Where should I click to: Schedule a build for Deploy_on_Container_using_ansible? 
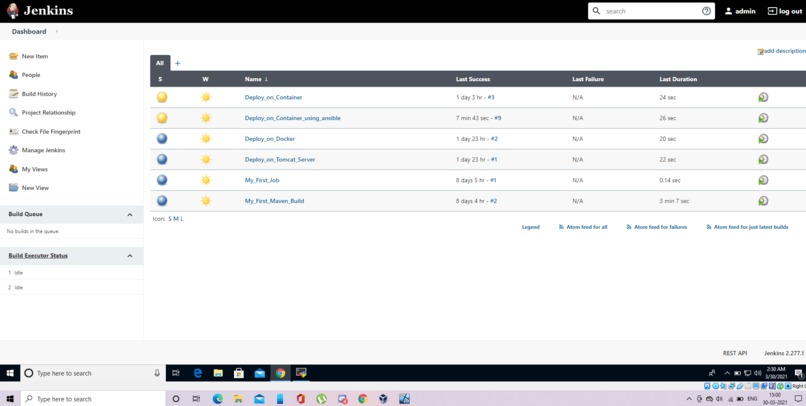763,118
